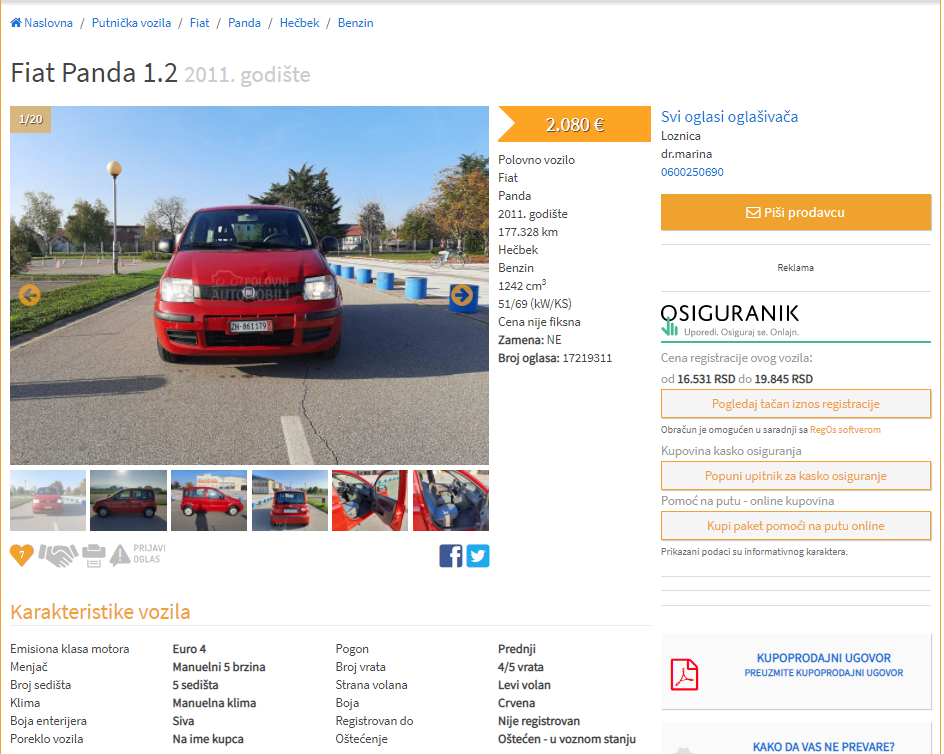944x754 pixels.
Task: Click Nije registrovan value
Action: point(539,721)
